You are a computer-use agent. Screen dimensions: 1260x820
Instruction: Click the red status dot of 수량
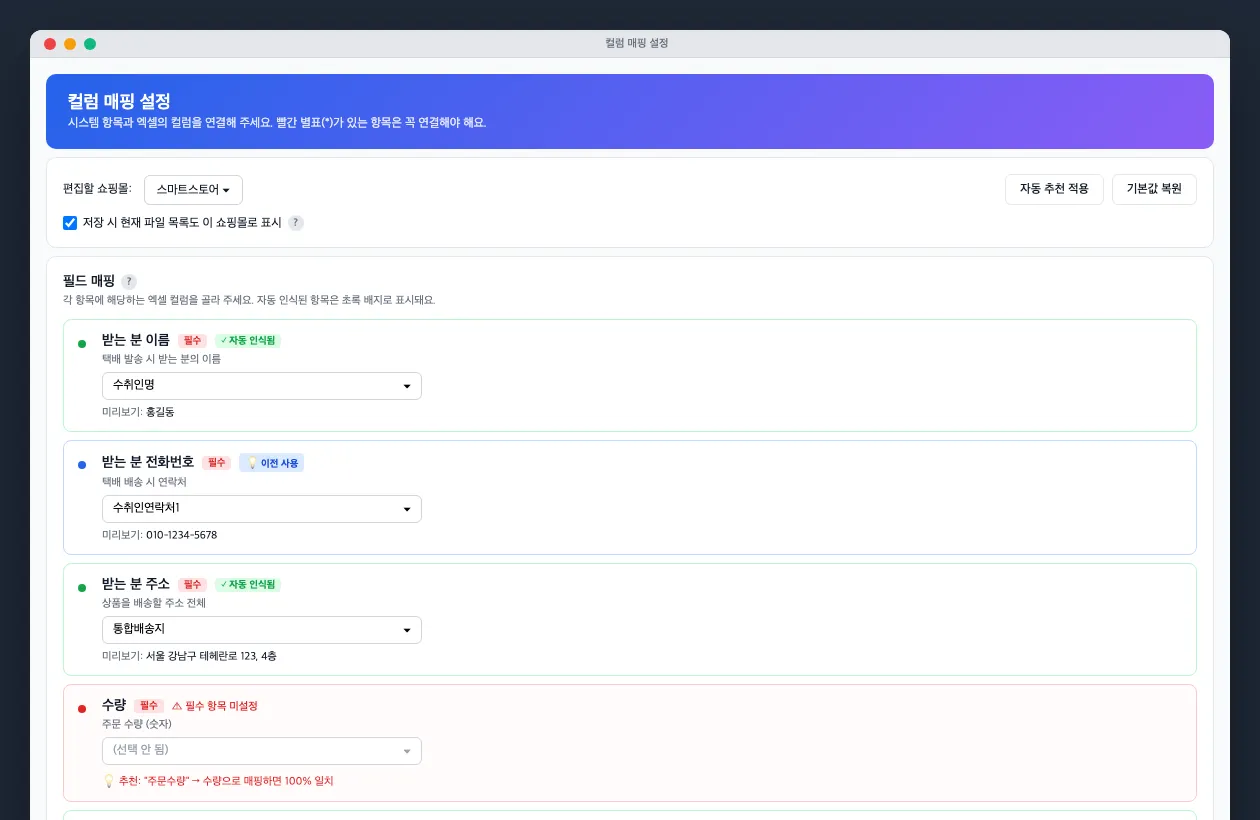pyautogui.click(x=82, y=709)
